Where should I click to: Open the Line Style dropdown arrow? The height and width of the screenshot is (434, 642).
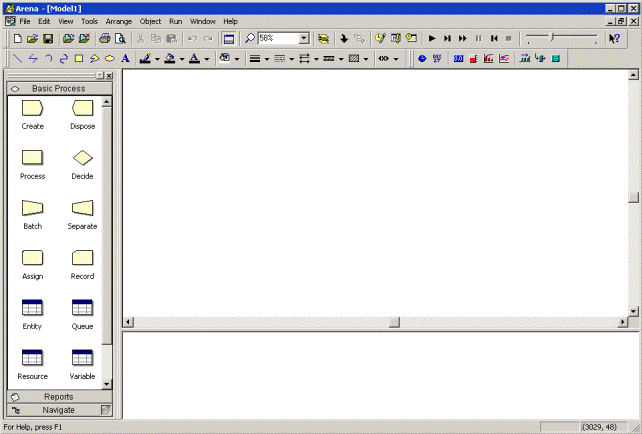[292, 59]
